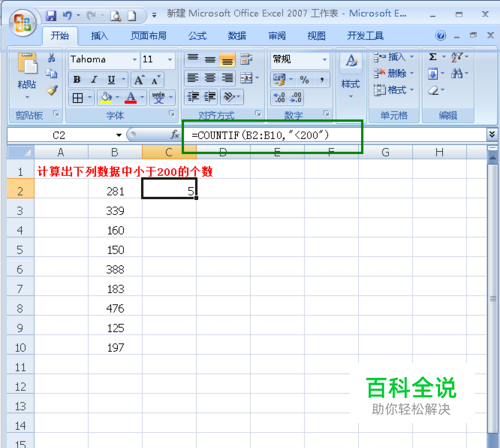Open Excel help question mark
The height and width of the screenshot is (448, 500).
[x=441, y=35]
